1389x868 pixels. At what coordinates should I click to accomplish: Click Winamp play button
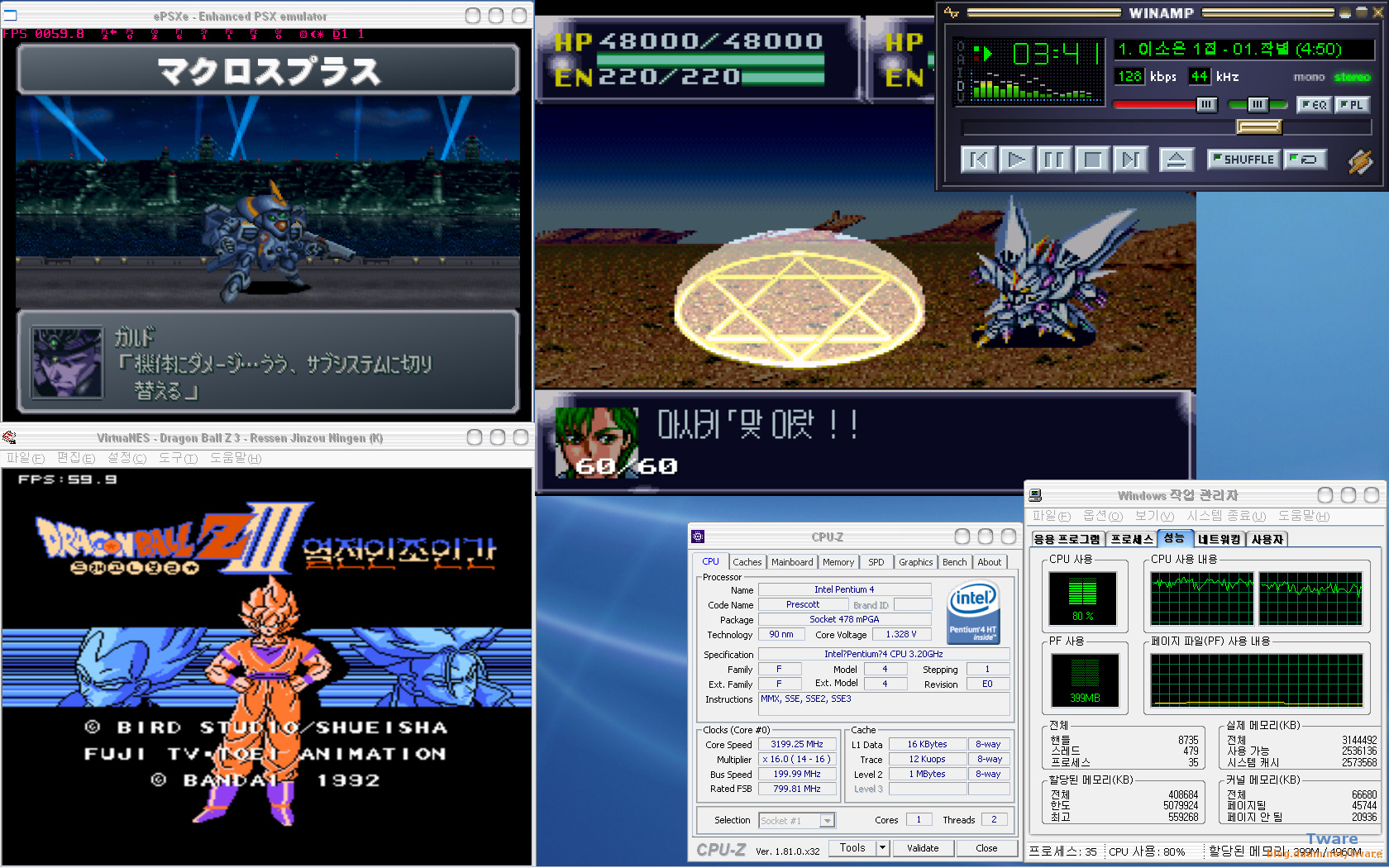click(1017, 160)
